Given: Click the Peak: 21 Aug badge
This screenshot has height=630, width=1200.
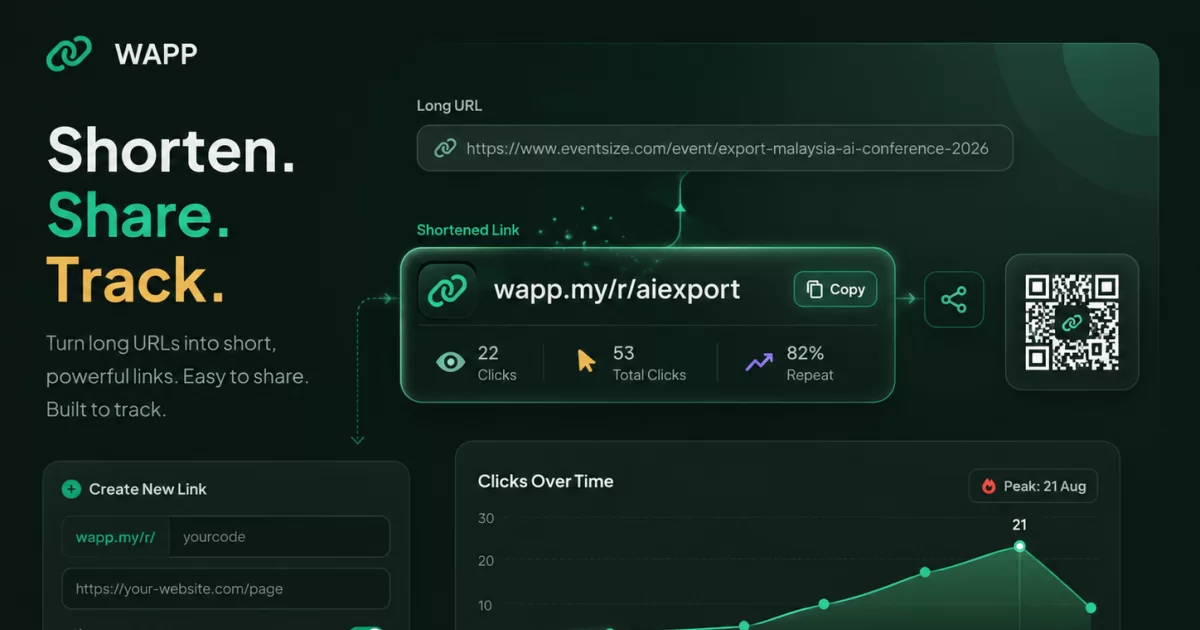Looking at the screenshot, I should [x=1033, y=486].
